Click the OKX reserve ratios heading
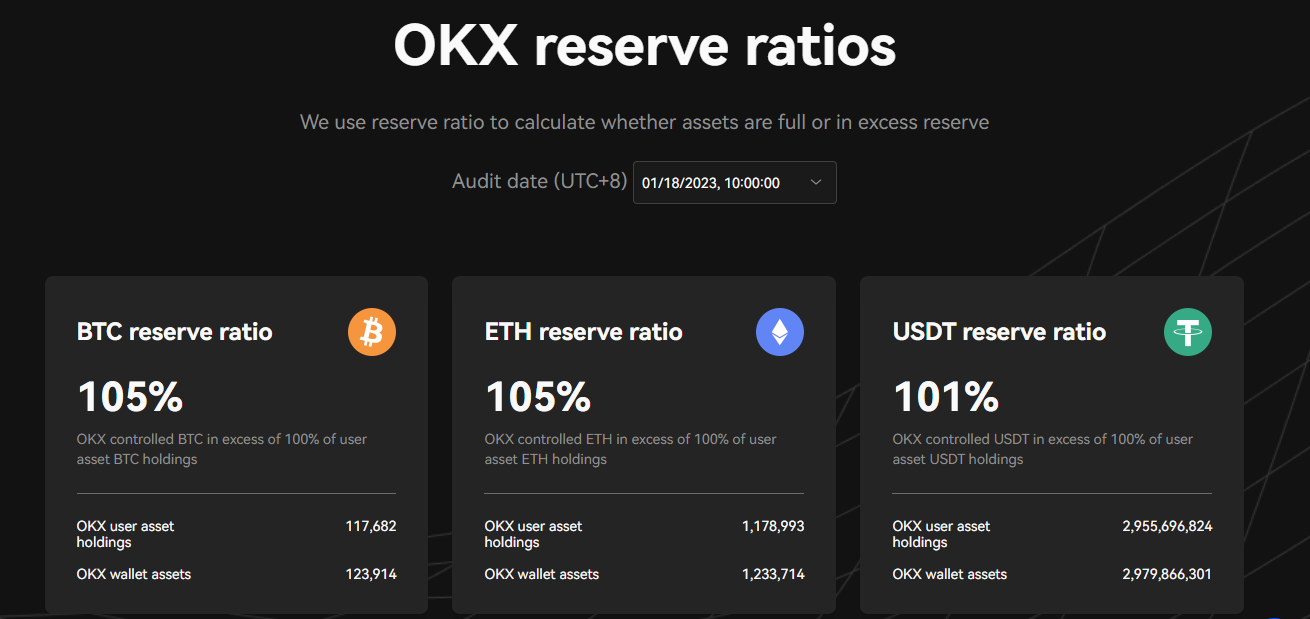 click(645, 45)
